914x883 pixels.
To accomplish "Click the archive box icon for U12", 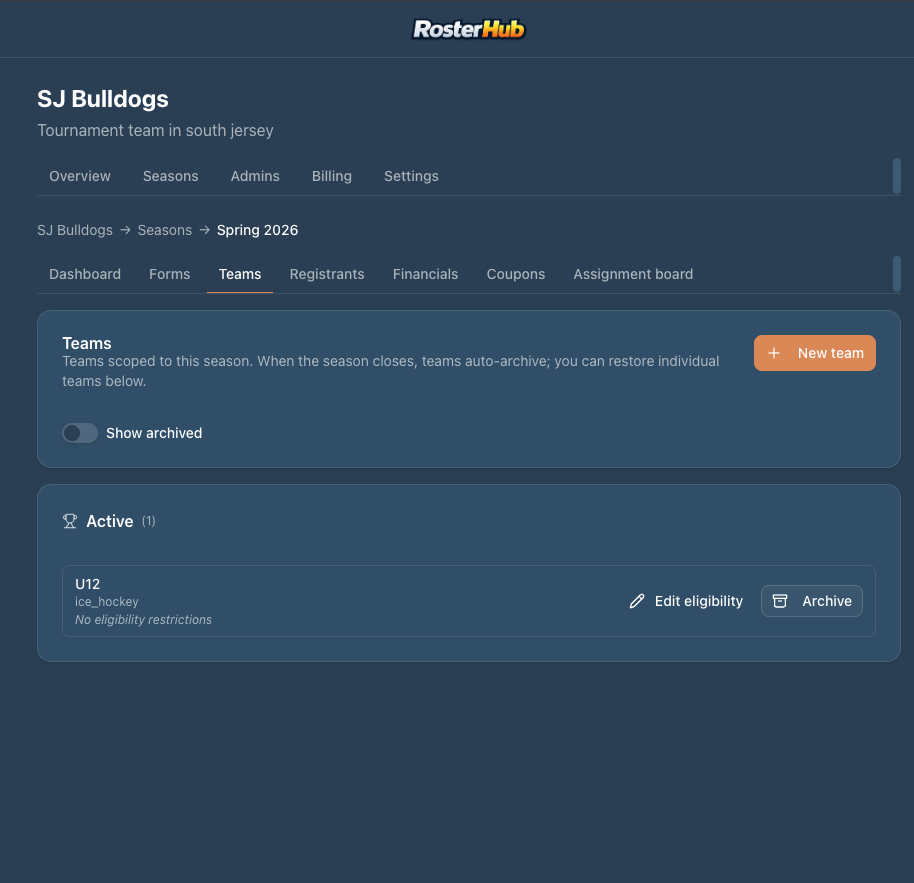I will click(780, 601).
